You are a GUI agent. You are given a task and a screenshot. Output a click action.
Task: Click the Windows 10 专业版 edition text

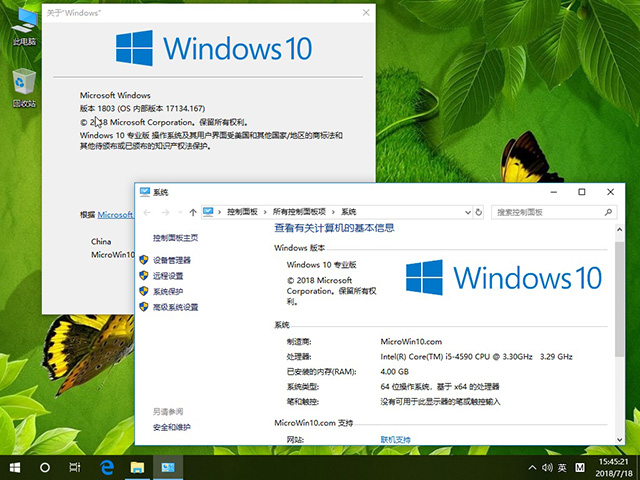point(322,264)
